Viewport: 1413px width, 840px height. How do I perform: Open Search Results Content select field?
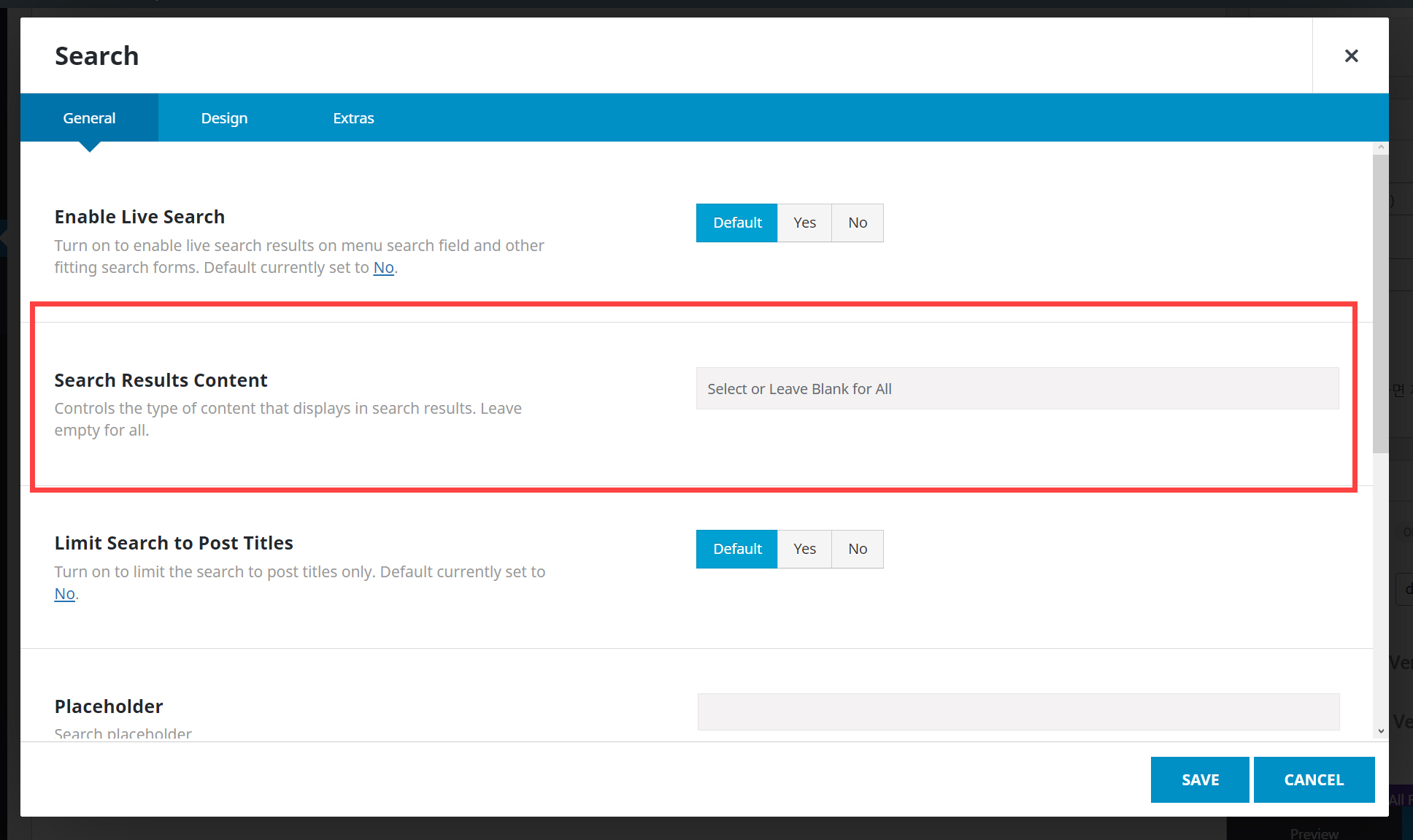(x=1017, y=388)
